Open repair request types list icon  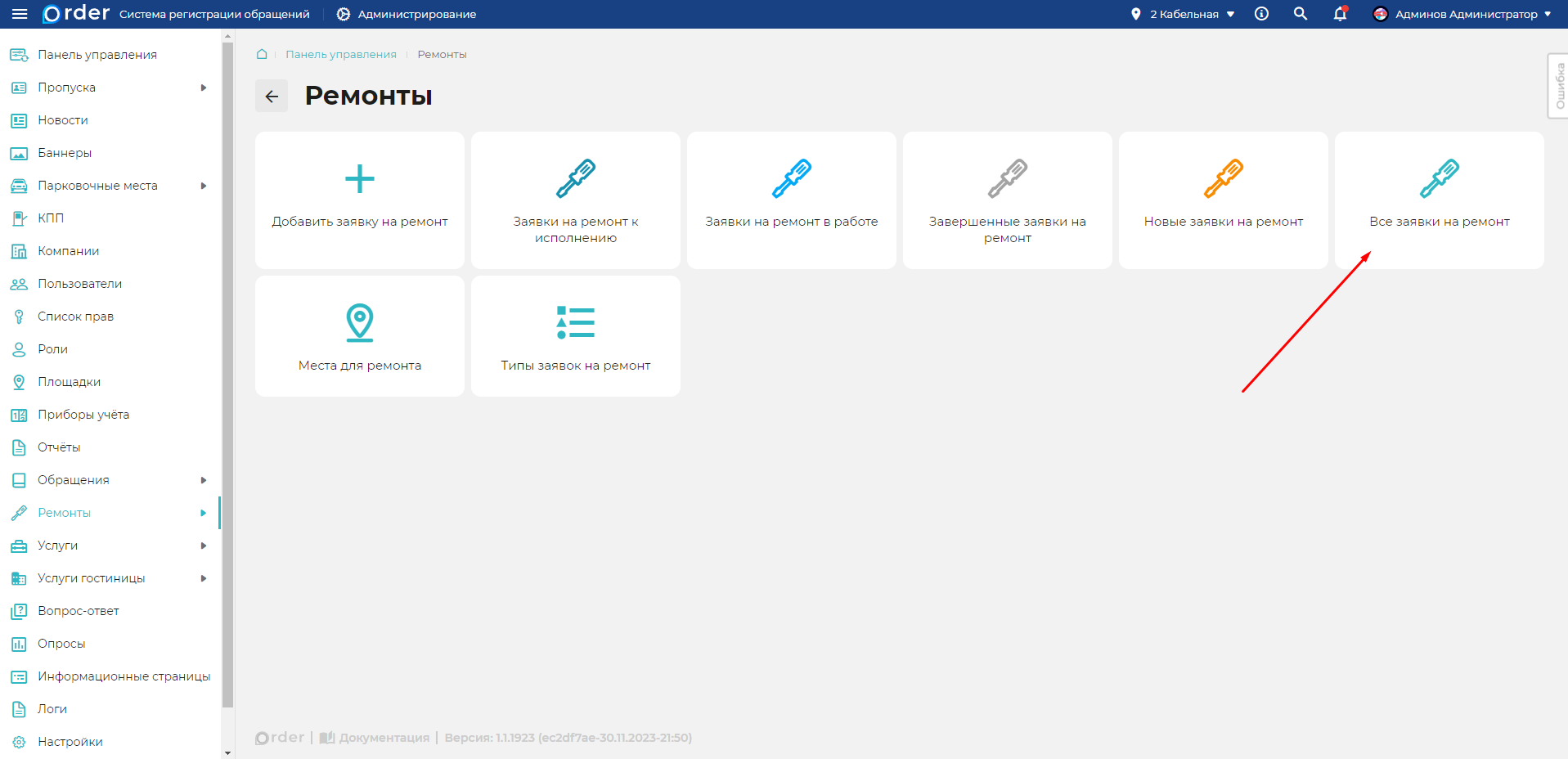575,322
